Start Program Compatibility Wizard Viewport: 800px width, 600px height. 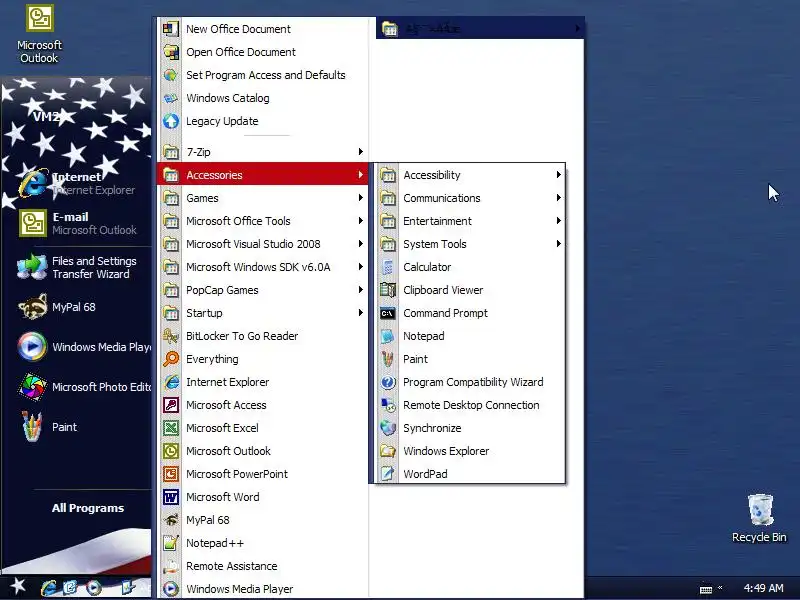[x=470, y=382]
